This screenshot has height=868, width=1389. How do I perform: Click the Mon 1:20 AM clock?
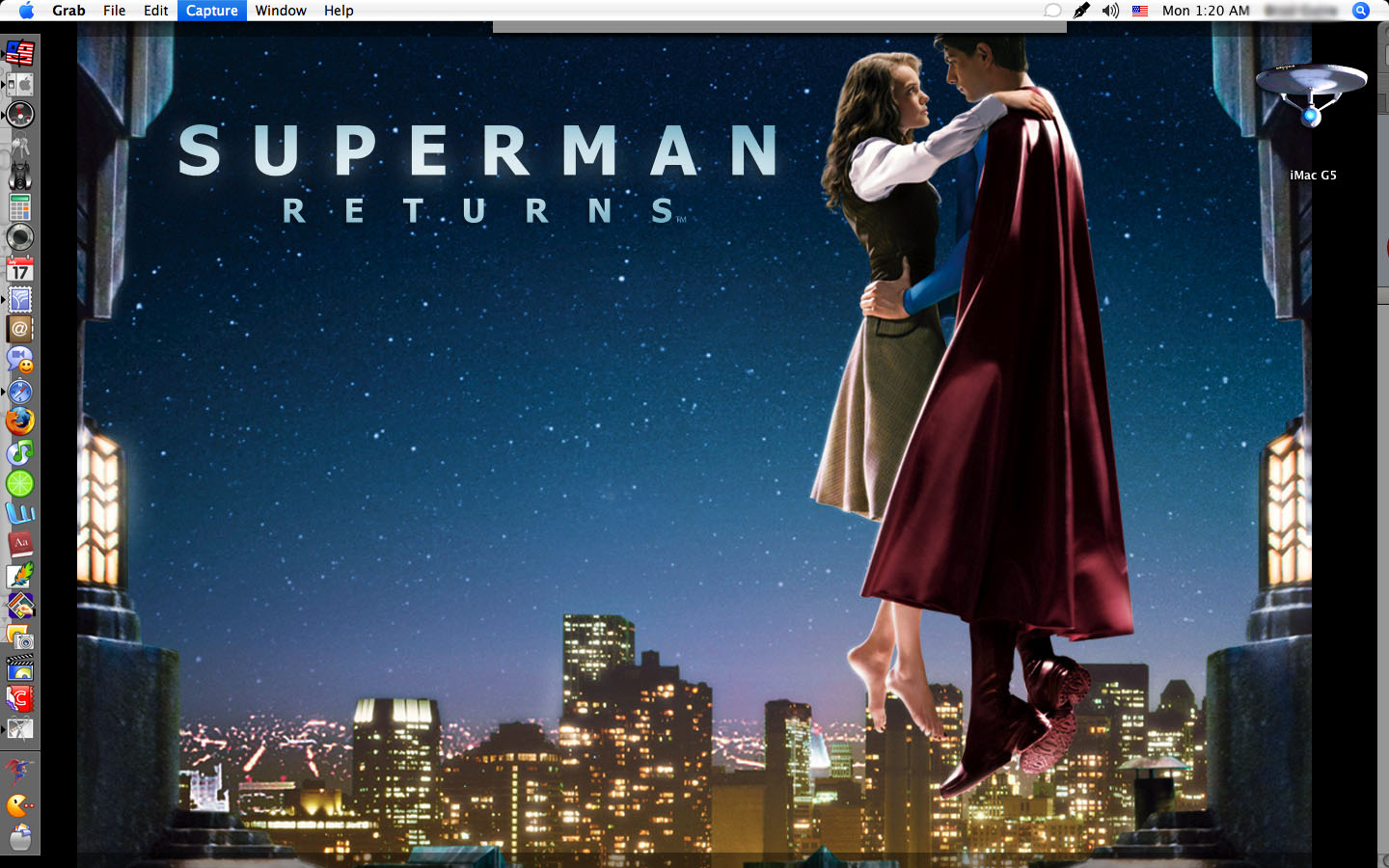1206,11
